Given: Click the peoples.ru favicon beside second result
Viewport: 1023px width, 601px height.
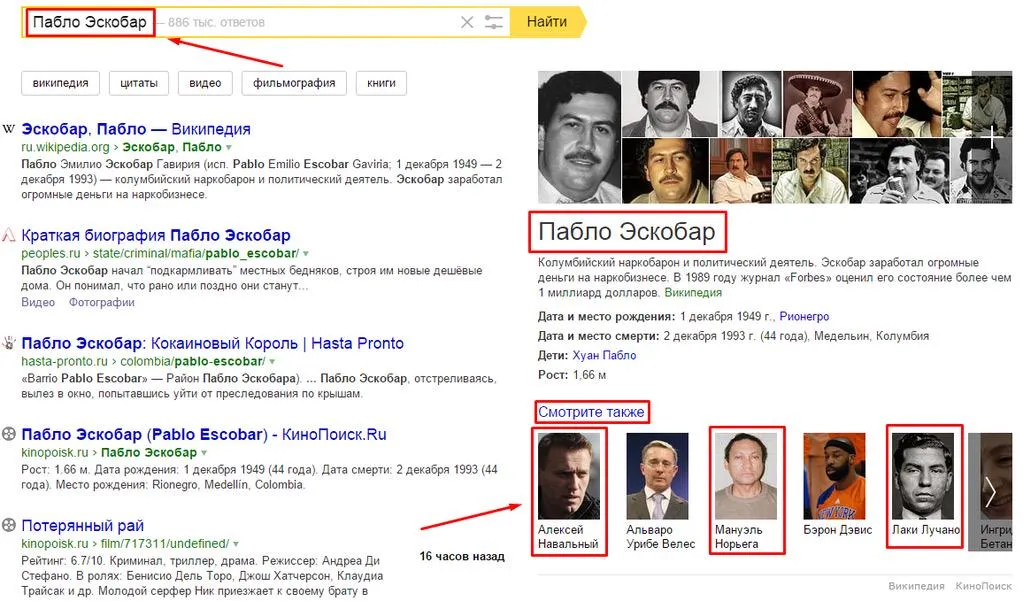Looking at the screenshot, I should pos(8,235).
